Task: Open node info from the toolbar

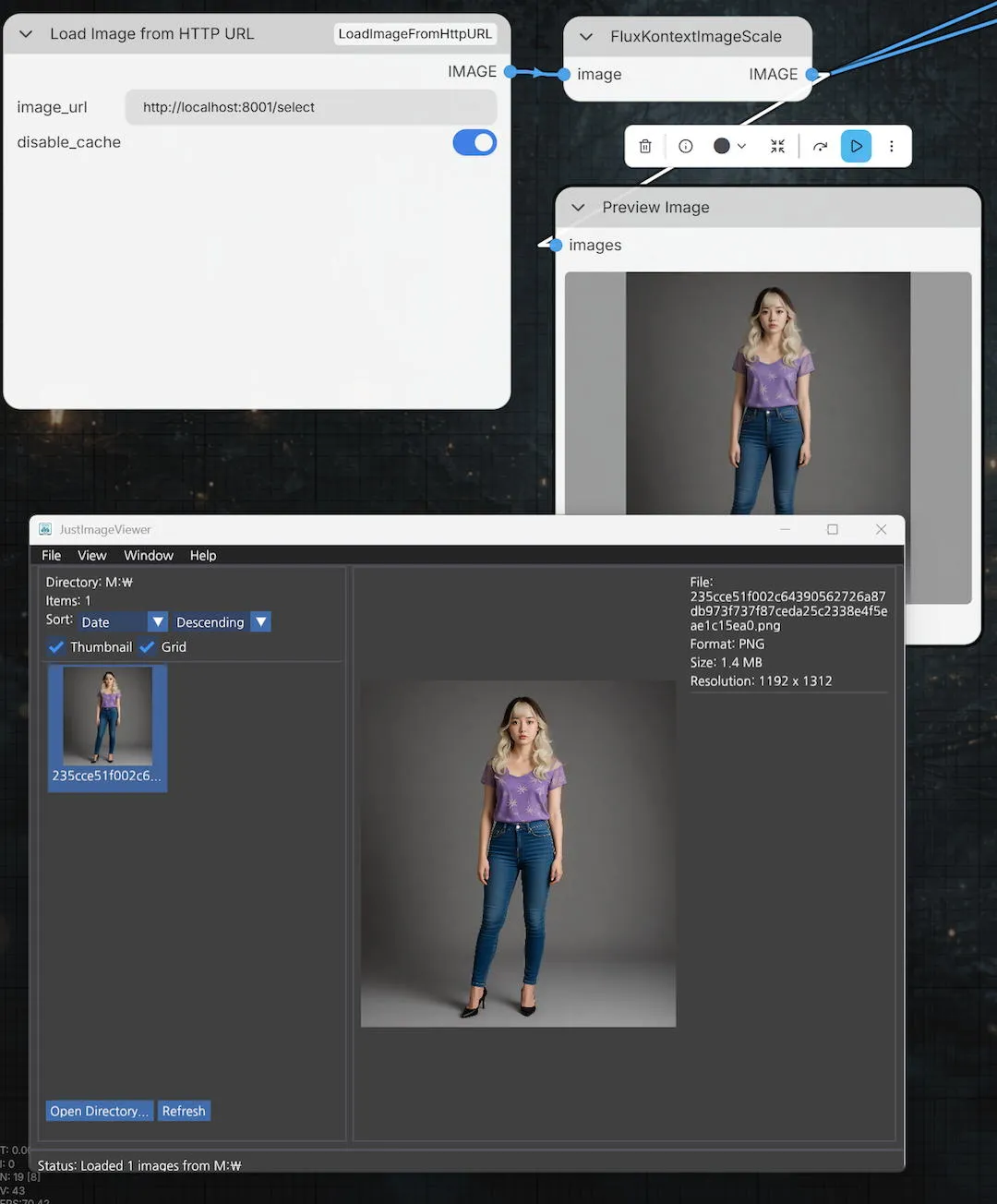Action: (686, 146)
